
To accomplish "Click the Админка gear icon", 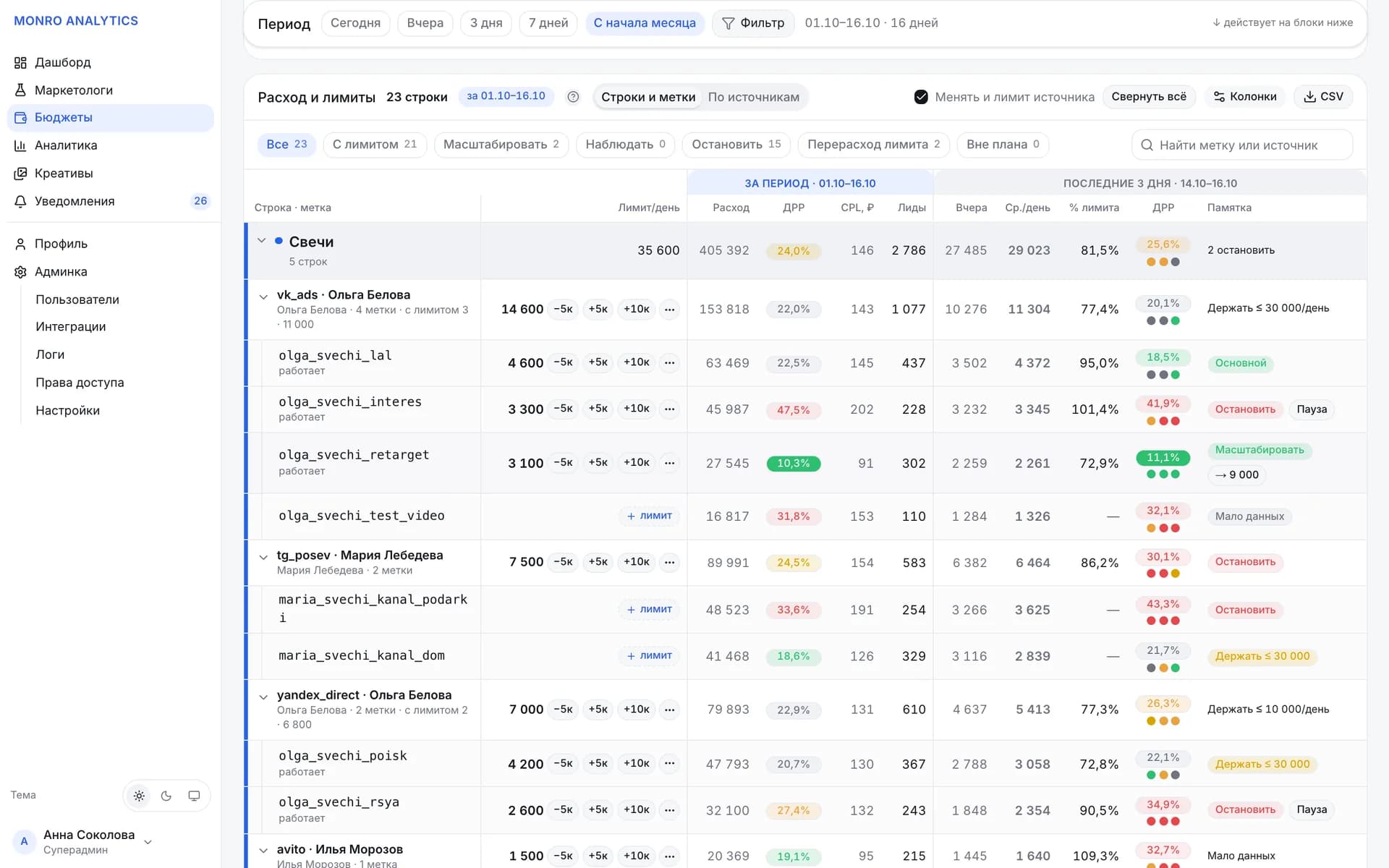I will [20, 272].
